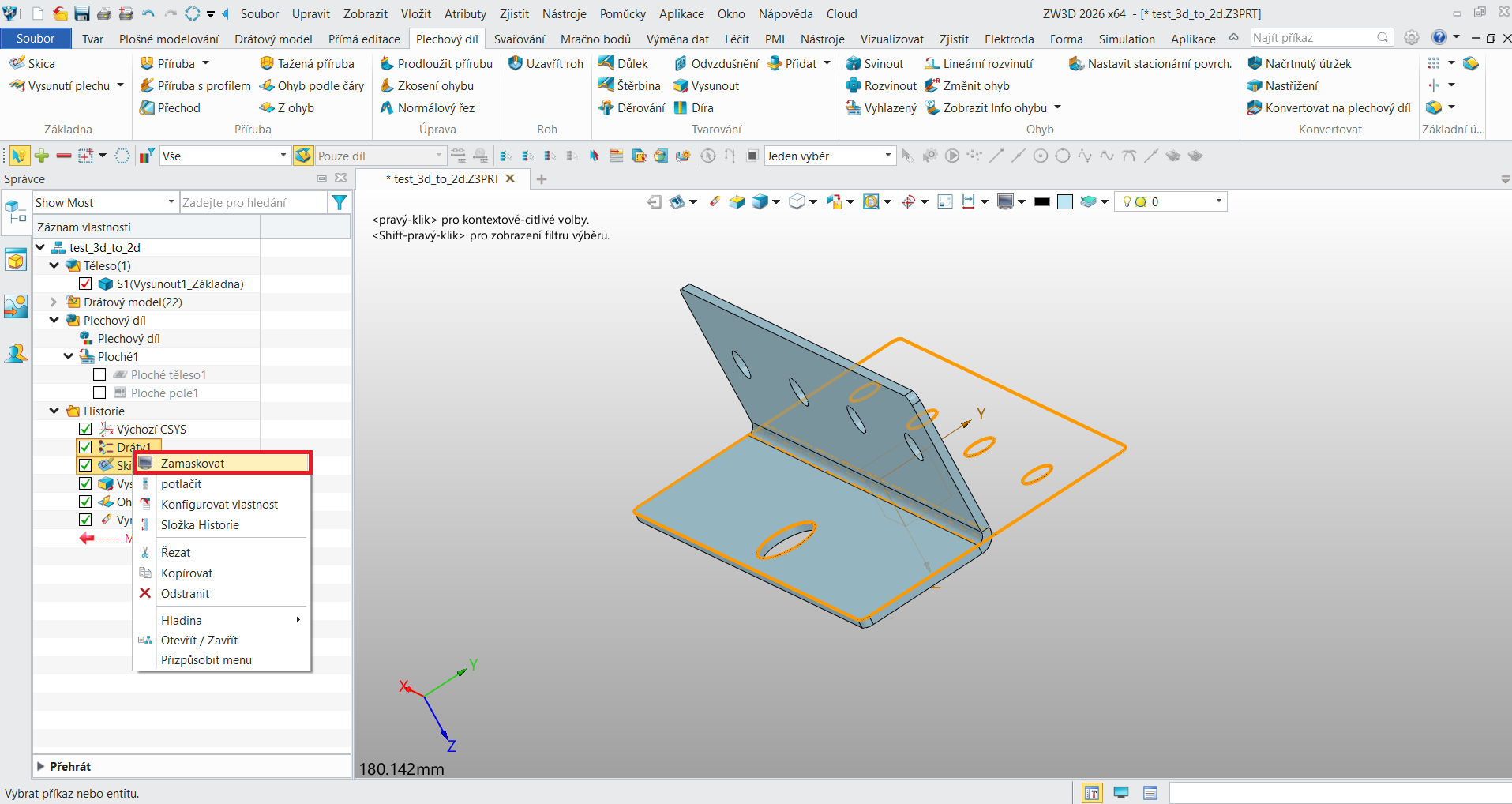
Task: Click the Soubor button
Action: pyautogui.click(x=36, y=39)
